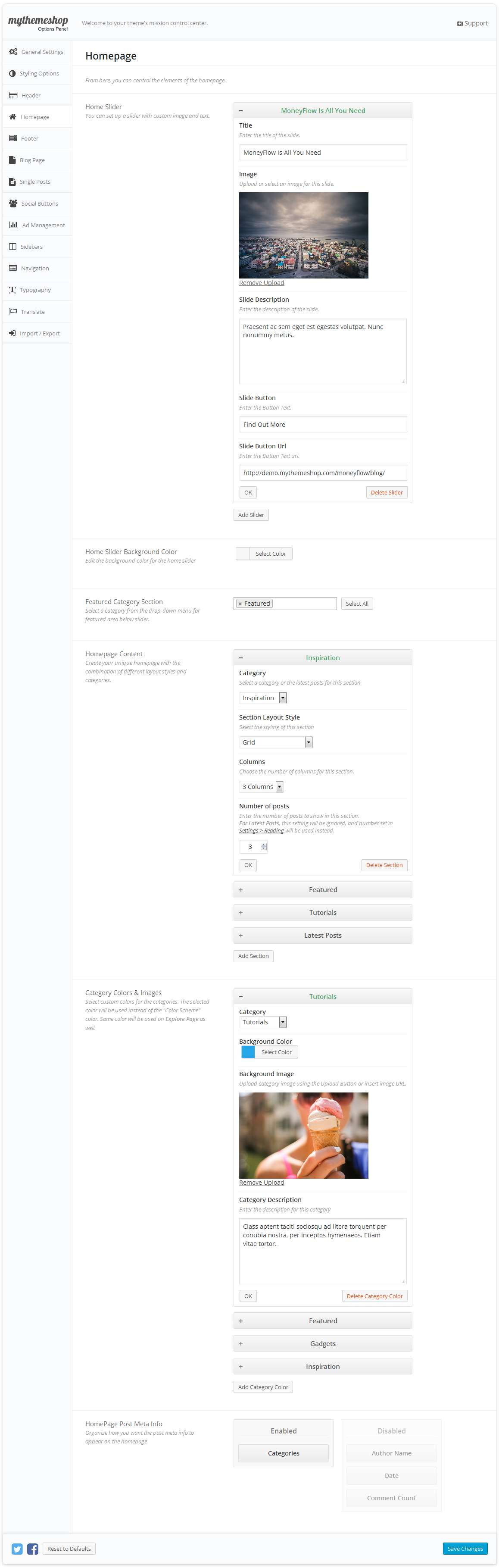This screenshot has height=1568, width=499.
Task: Click the blue Background Color swatch
Action: click(248, 1052)
